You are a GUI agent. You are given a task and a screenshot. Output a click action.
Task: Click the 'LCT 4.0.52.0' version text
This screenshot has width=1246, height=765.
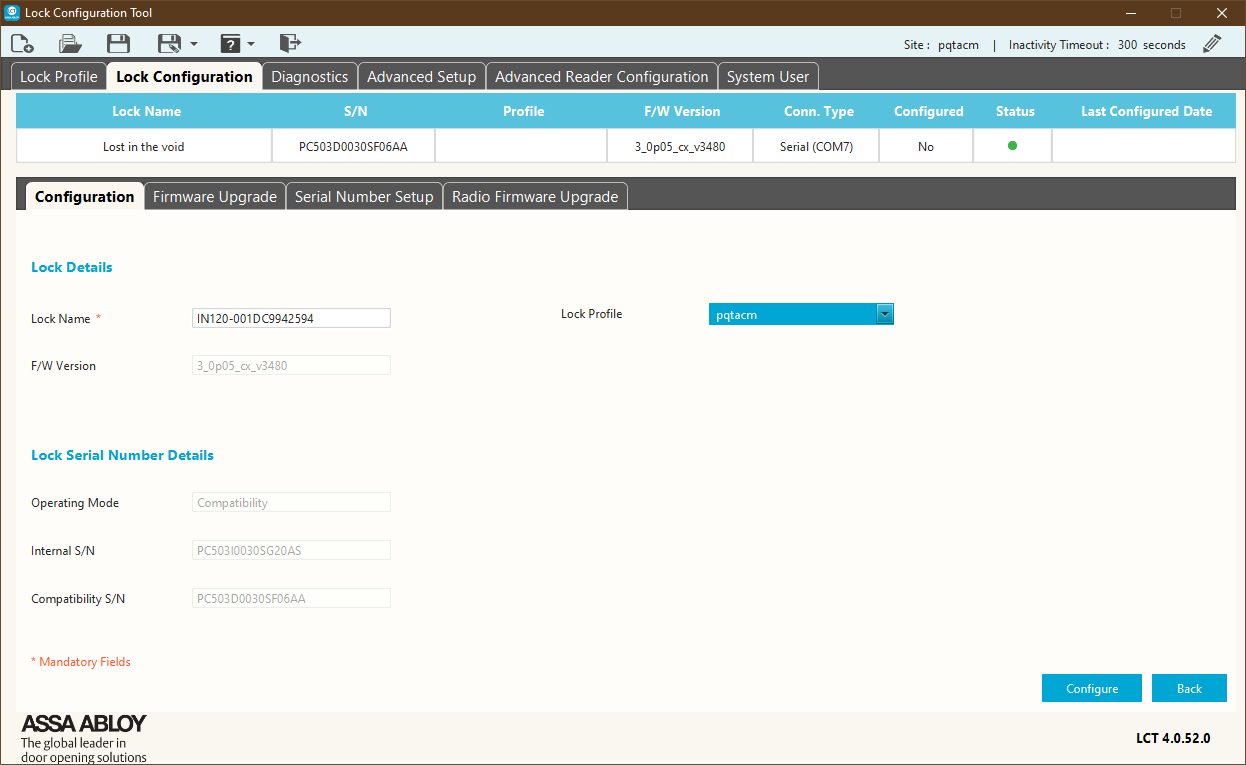1173,739
